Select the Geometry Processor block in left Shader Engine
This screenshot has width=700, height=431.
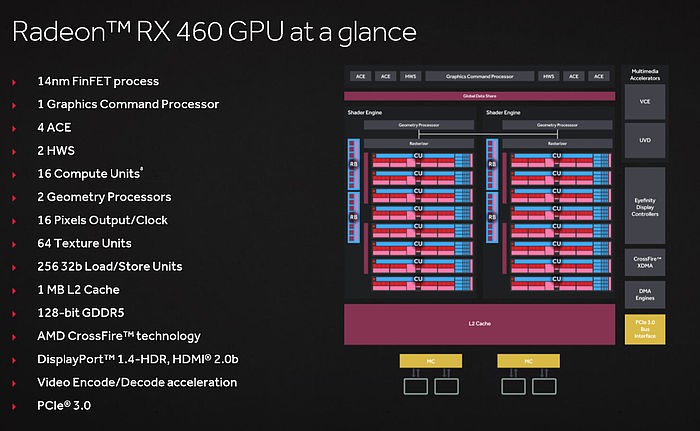419,125
